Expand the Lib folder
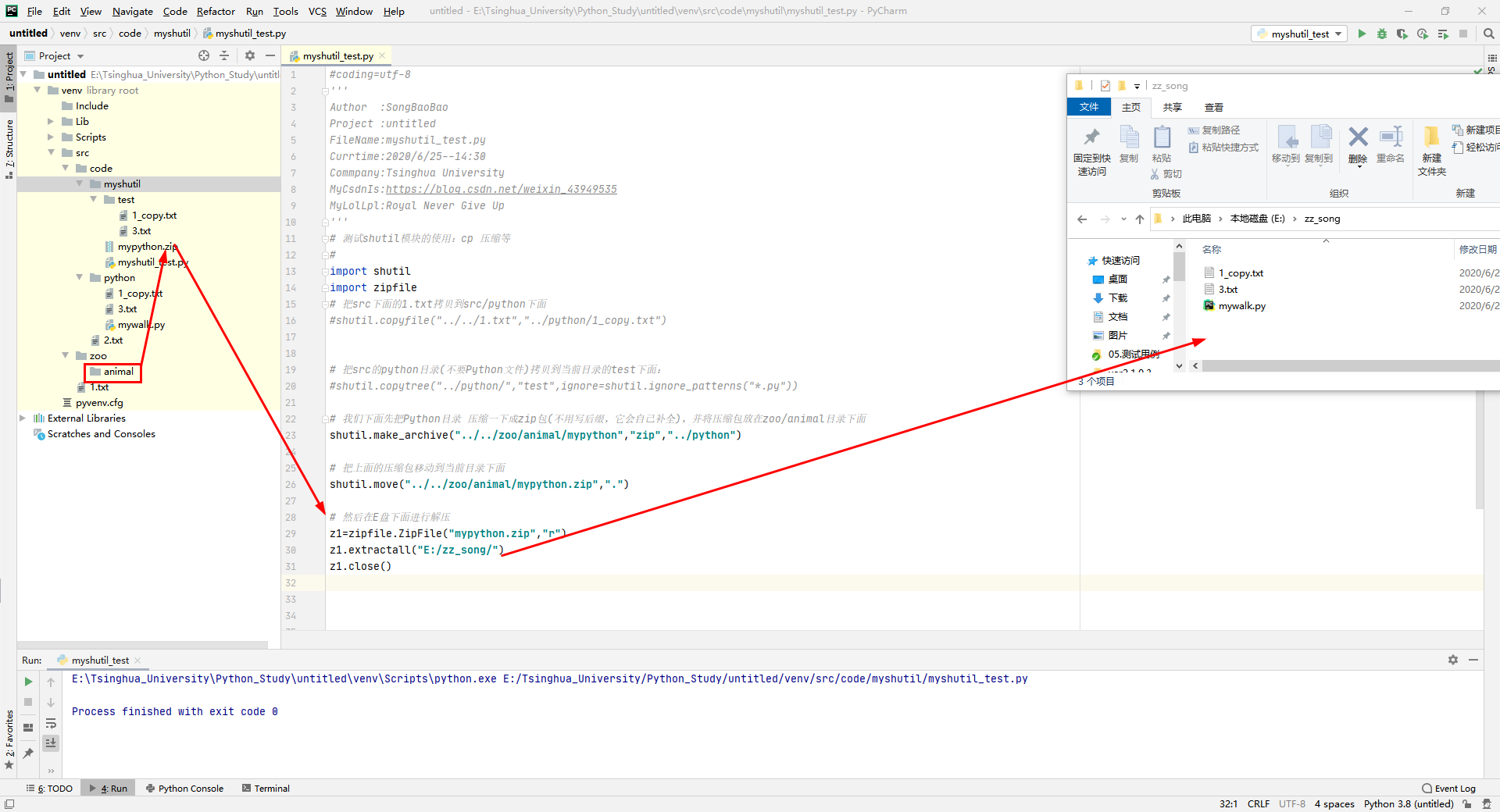This screenshot has width=1500, height=812. pyautogui.click(x=51, y=121)
